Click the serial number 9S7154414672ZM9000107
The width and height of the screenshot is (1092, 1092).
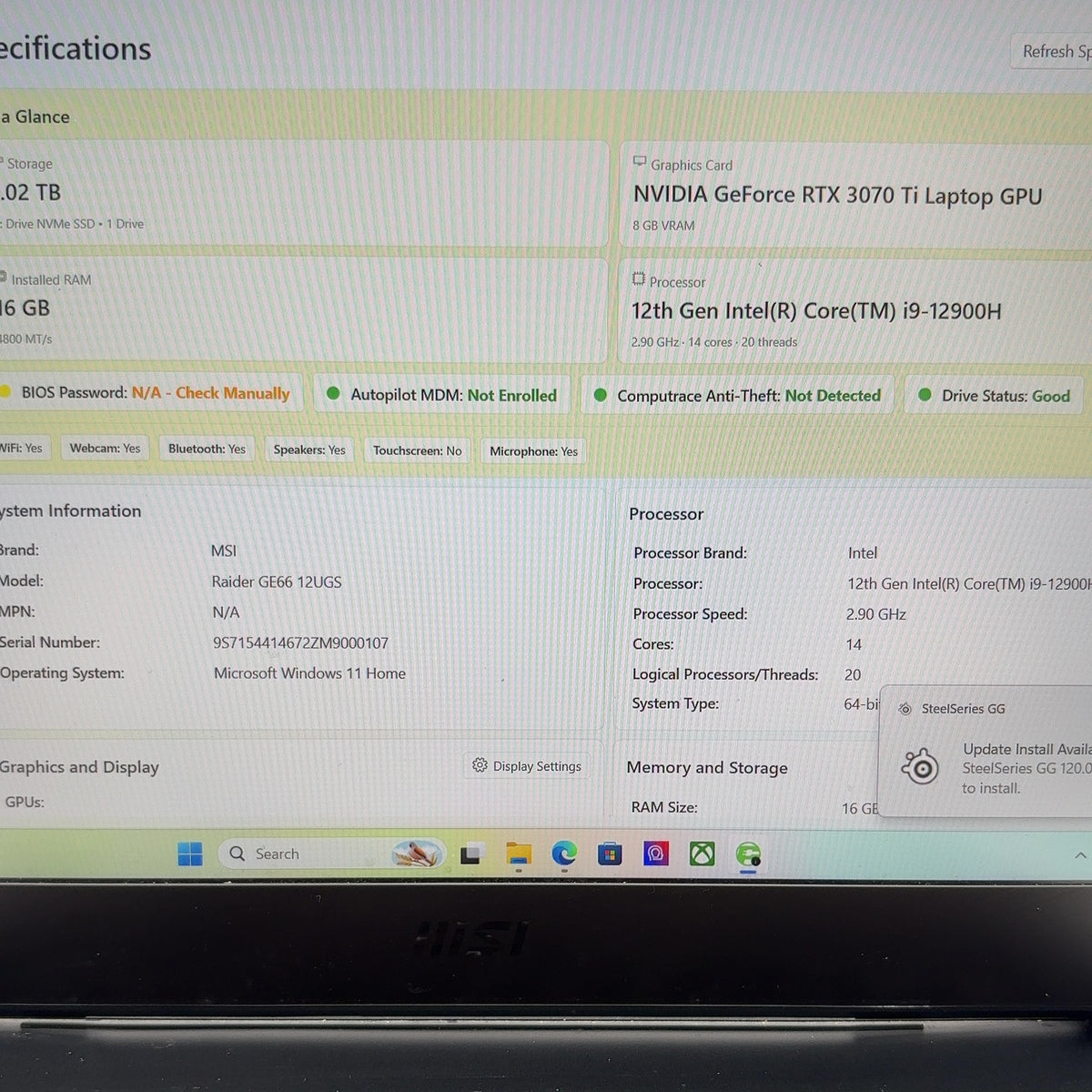point(300,643)
